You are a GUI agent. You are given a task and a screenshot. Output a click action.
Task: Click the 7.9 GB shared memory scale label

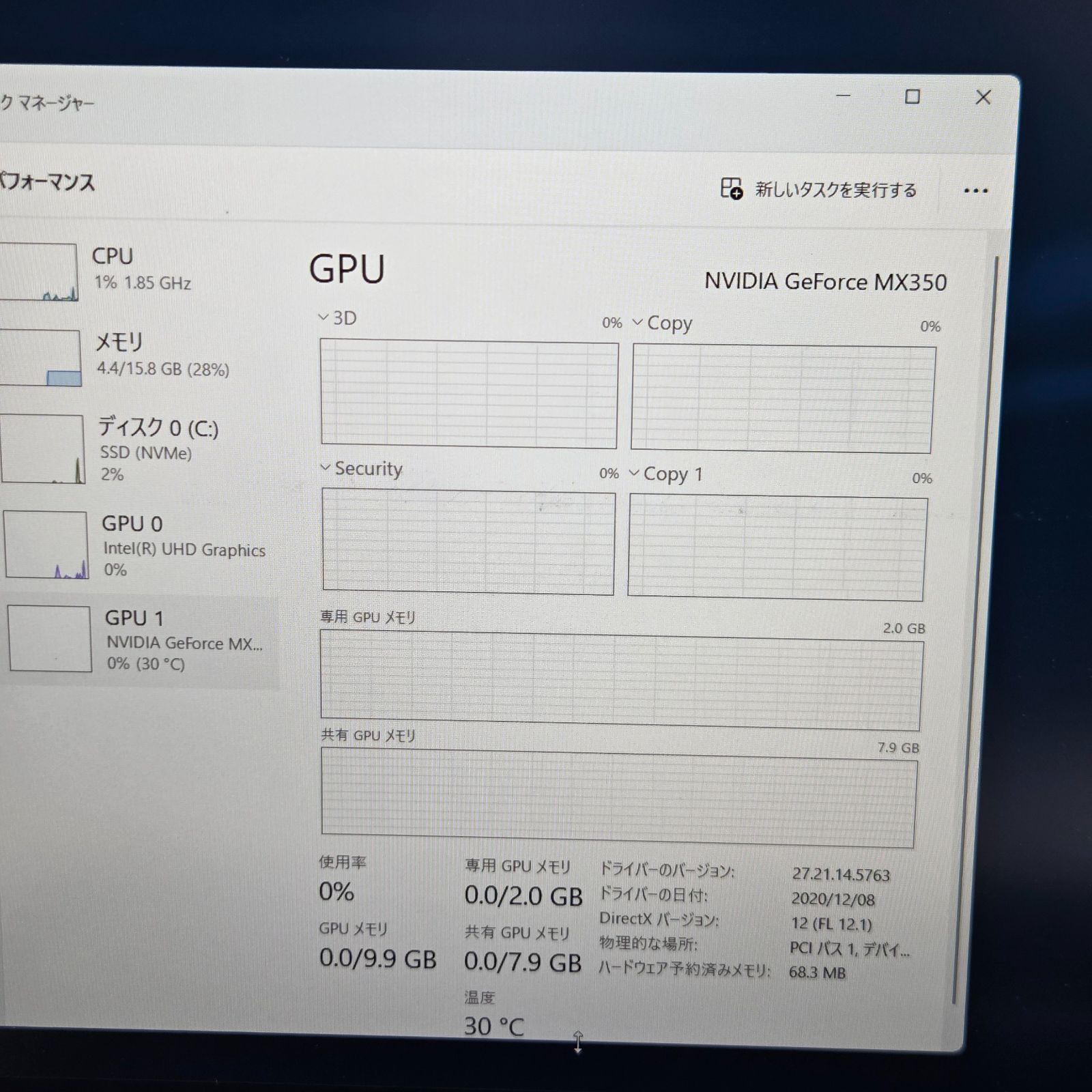coord(898,747)
